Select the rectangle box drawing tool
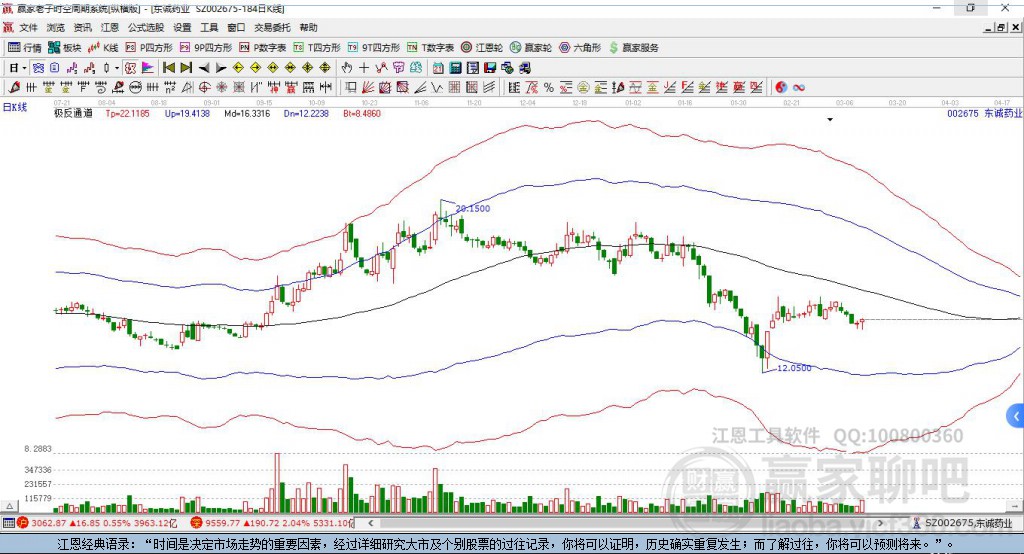The height and width of the screenshot is (554, 1024). [x=351, y=87]
